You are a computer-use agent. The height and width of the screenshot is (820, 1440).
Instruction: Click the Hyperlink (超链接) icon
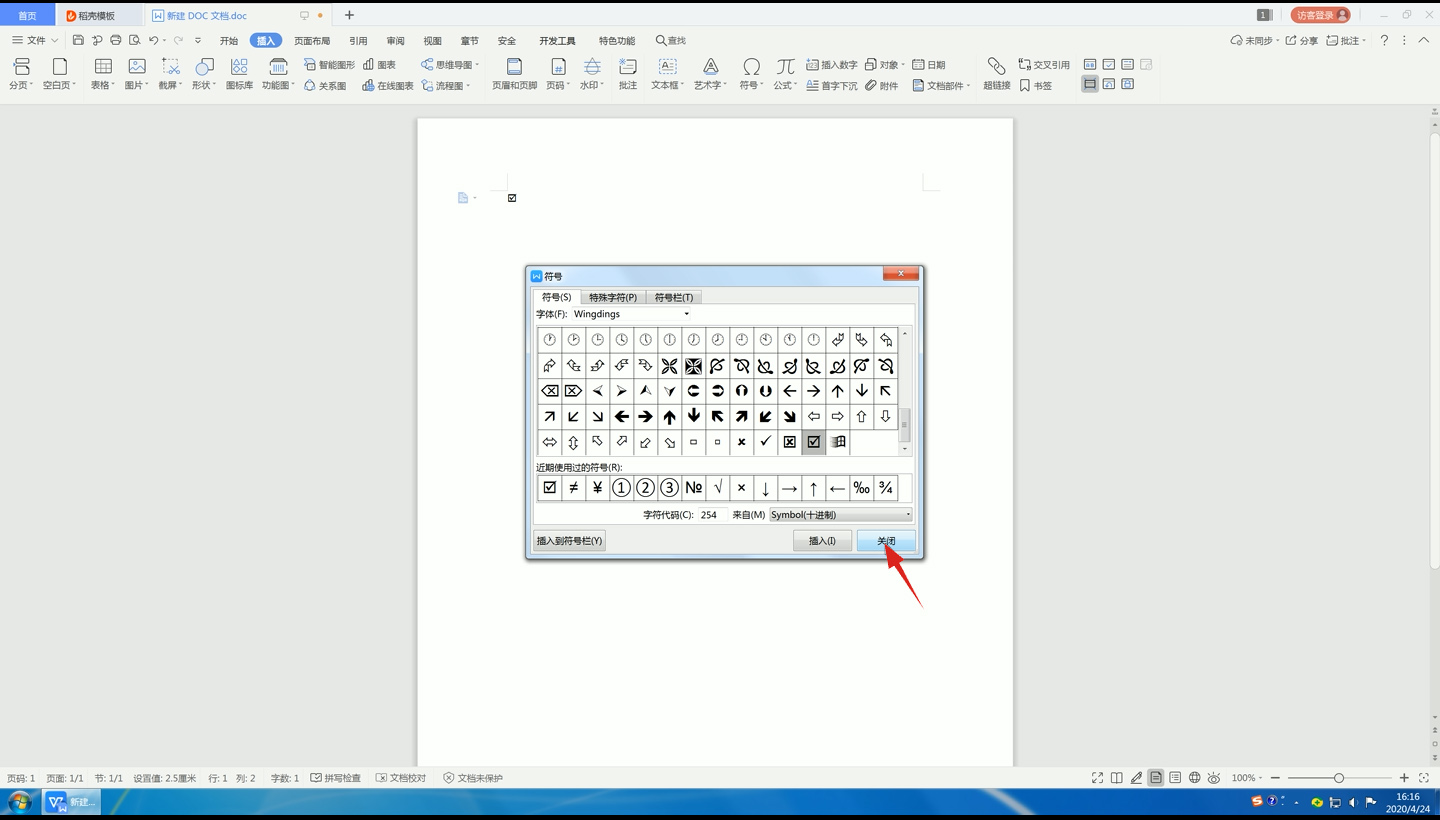point(996,74)
